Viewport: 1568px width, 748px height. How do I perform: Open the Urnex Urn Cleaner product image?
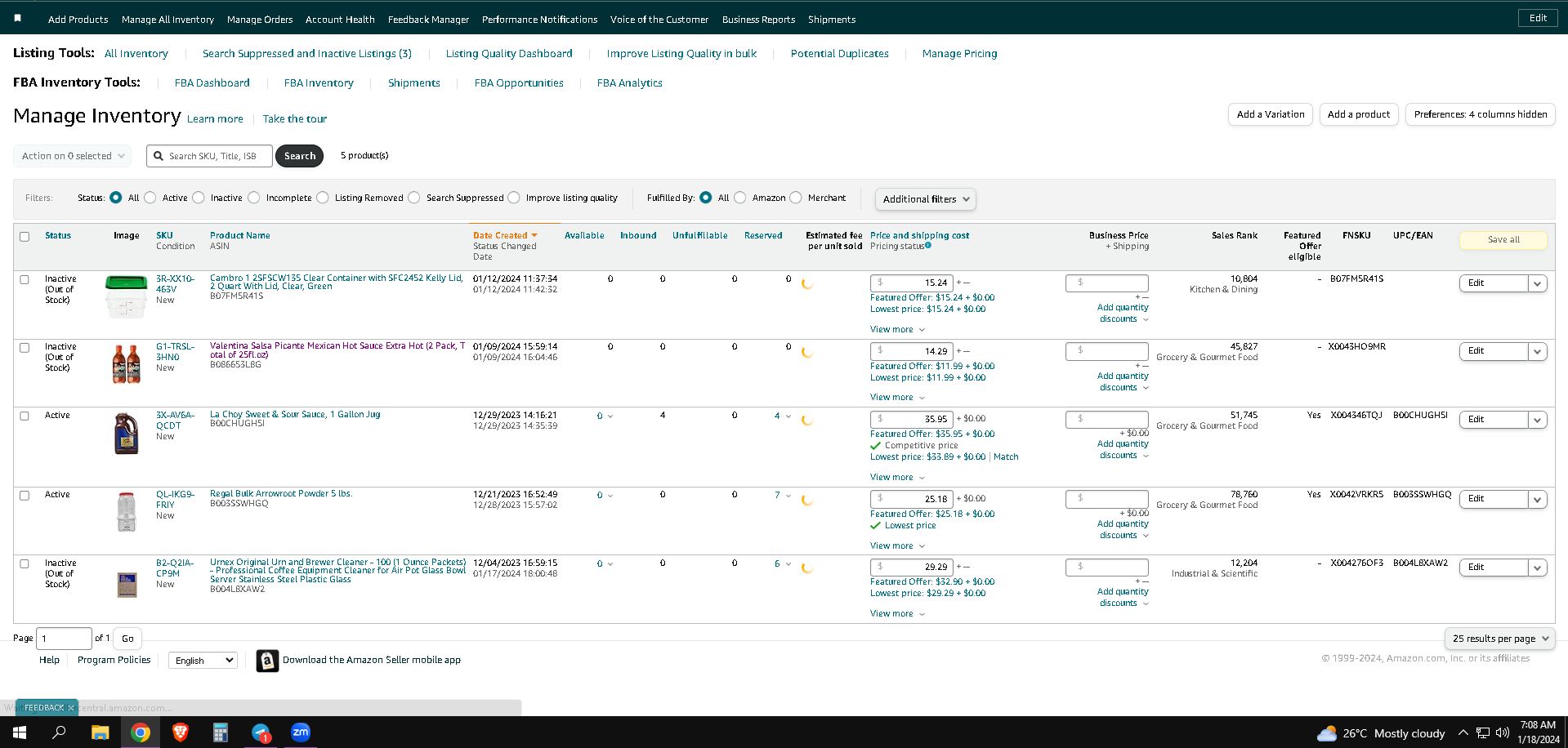[127, 585]
